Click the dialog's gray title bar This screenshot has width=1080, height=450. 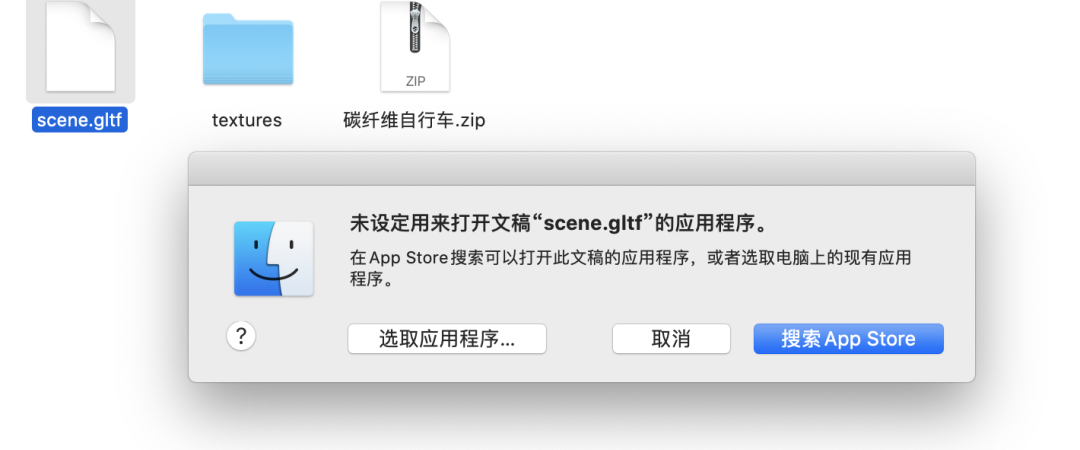582,169
